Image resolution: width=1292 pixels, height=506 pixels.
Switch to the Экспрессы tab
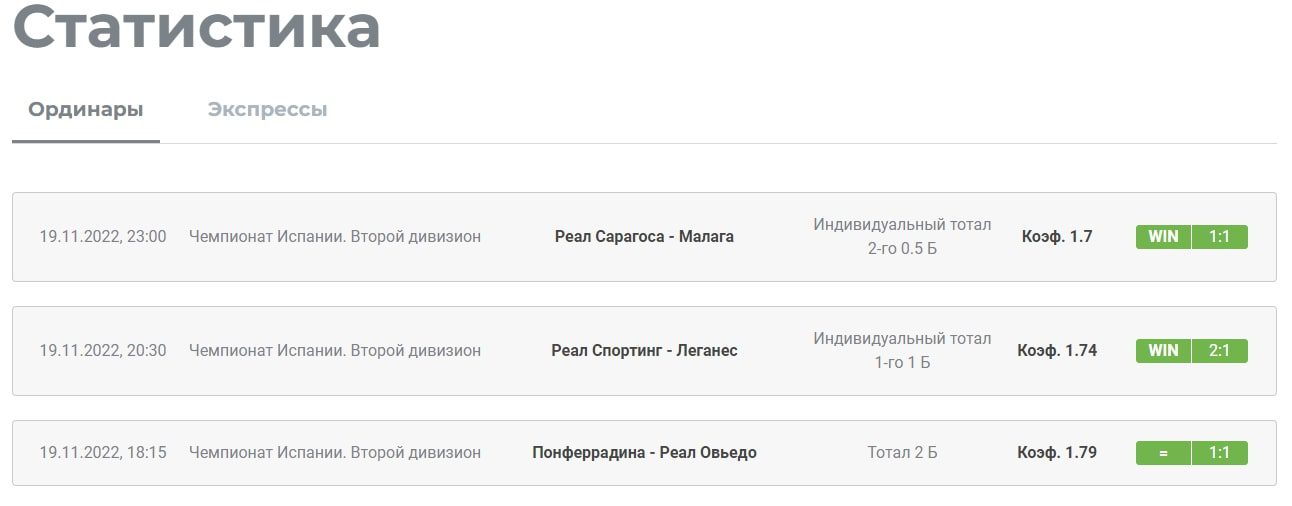(267, 109)
